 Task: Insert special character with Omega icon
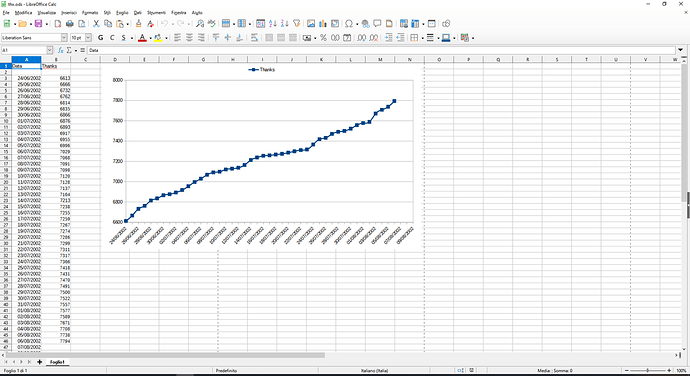point(349,24)
